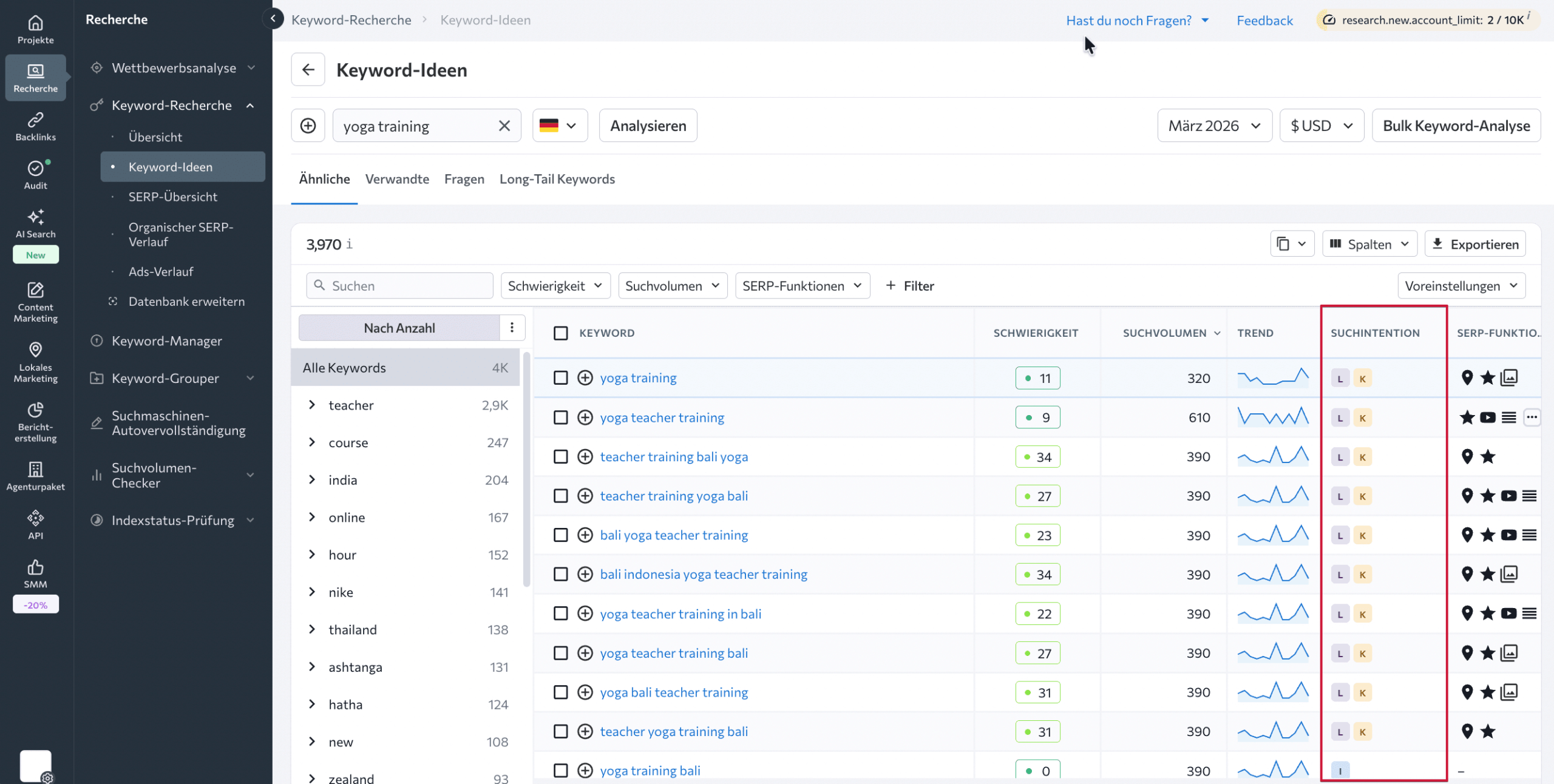Open the März 2026 date dropdown
Image resolution: width=1554 pixels, height=784 pixels.
1214,125
